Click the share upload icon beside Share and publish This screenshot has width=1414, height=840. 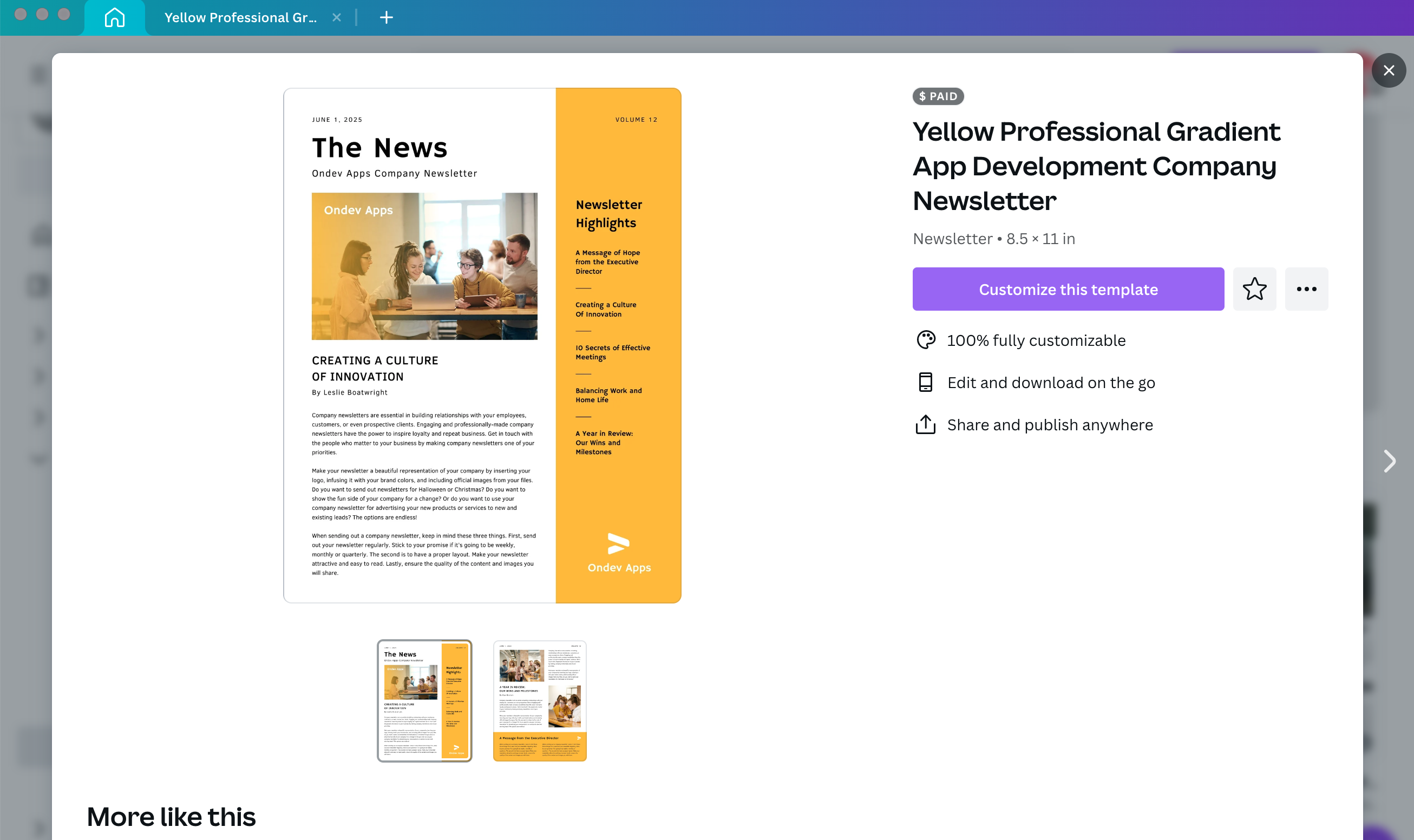click(x=926, y=424)
